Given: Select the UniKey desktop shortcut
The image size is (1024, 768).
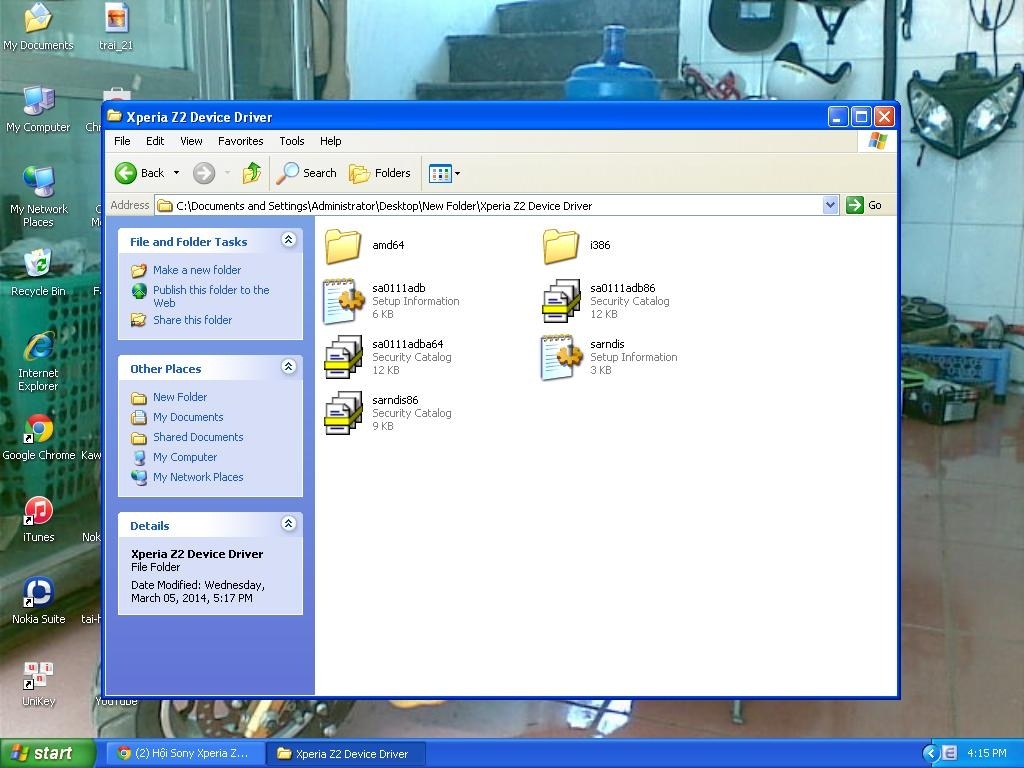Looking at the screenshot, I should click(x=39, y=684).
